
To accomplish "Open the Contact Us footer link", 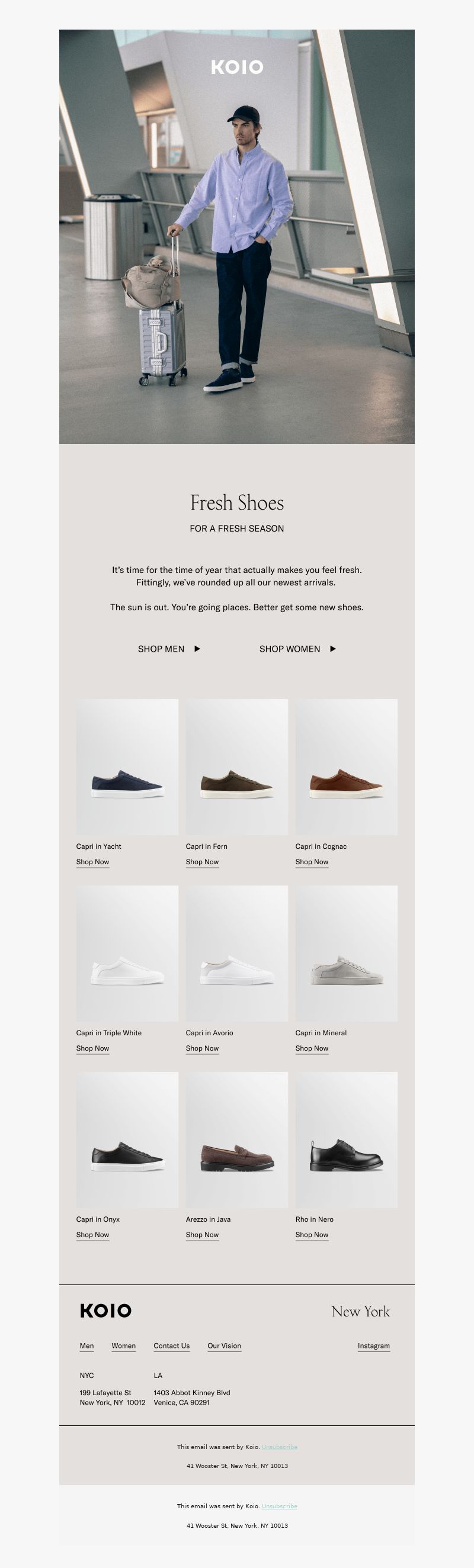I will coord(172,1346).
